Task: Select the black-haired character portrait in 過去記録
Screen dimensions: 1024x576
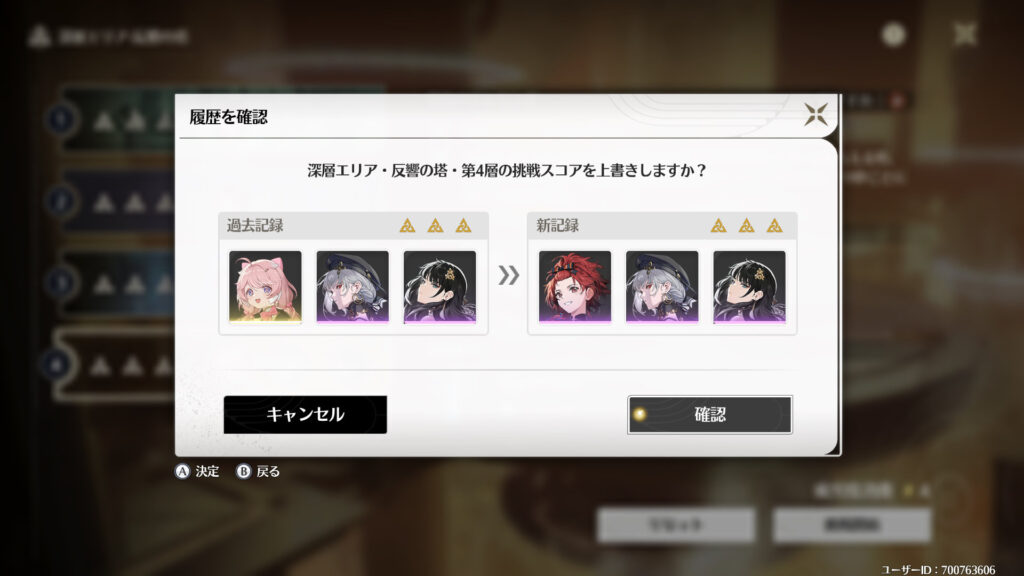Action: (440, 287)
